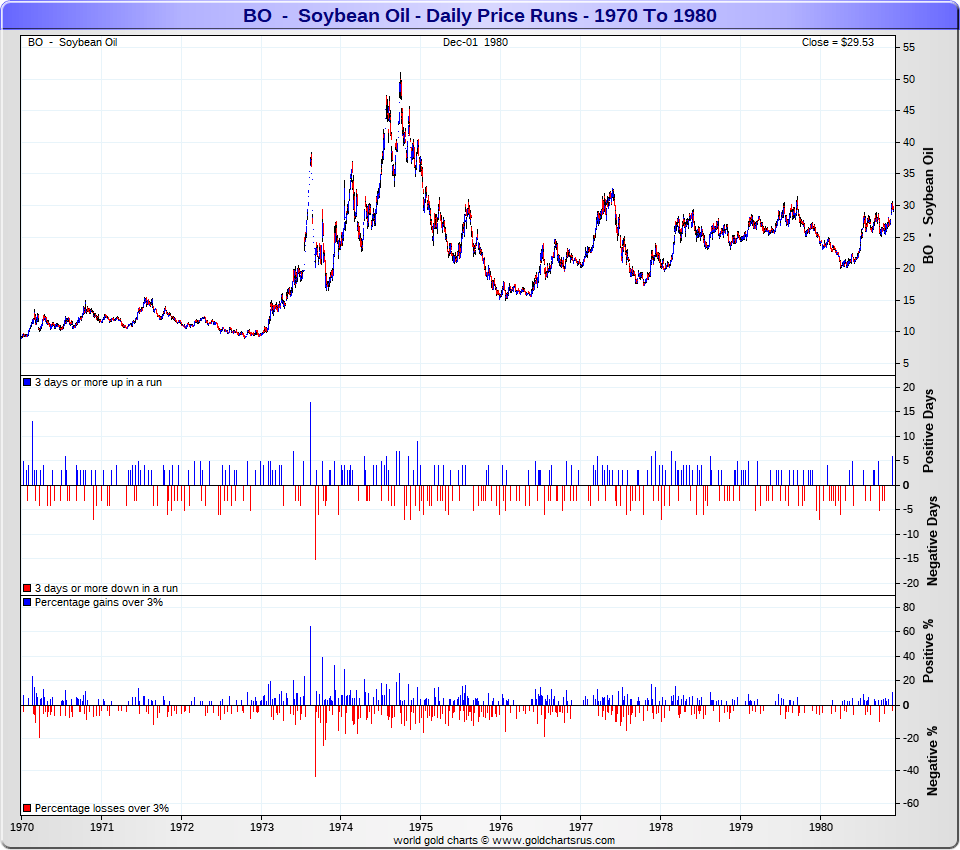Click the 50 tick on the price axis
960x850 pixels.
909,79
